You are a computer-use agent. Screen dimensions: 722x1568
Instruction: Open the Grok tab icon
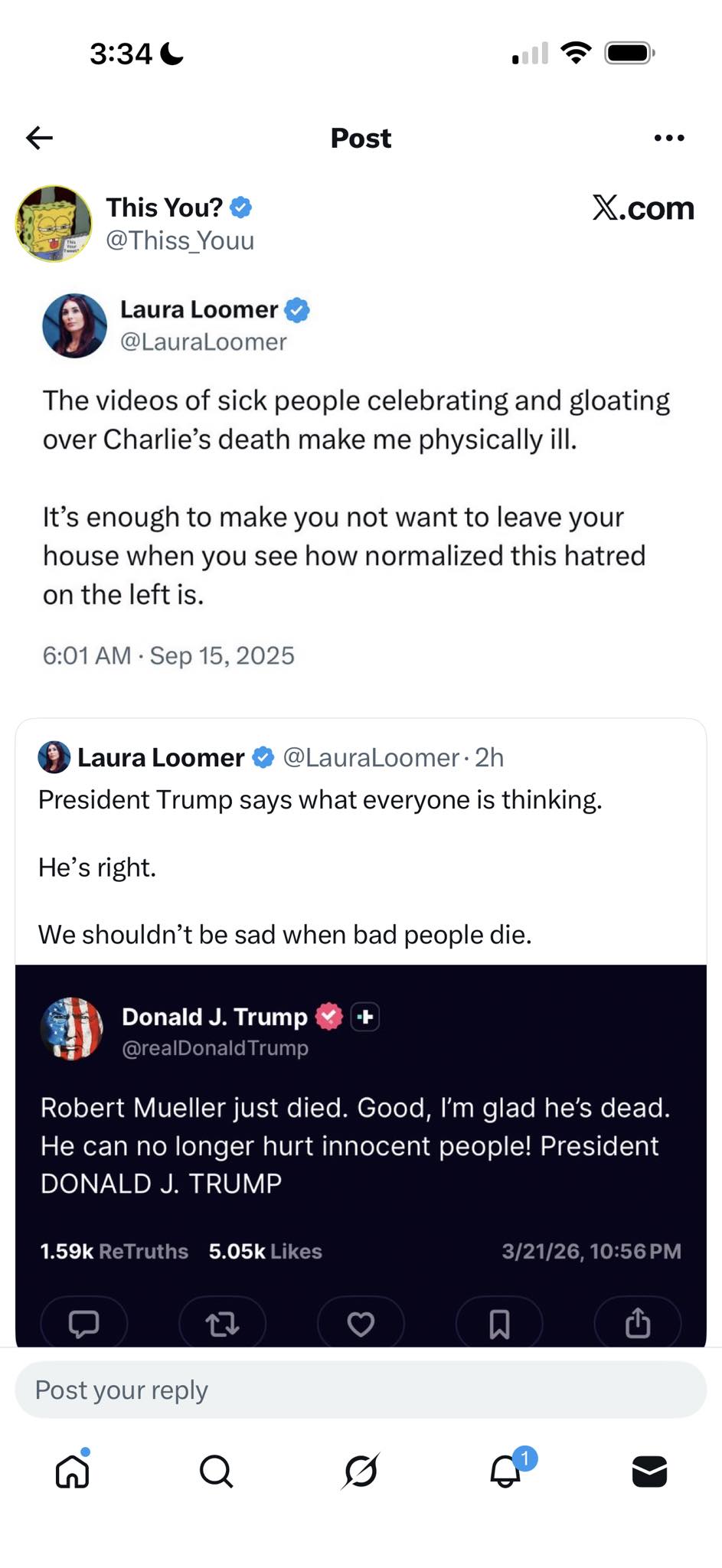pyautogui.click(x=361, y=1471)
